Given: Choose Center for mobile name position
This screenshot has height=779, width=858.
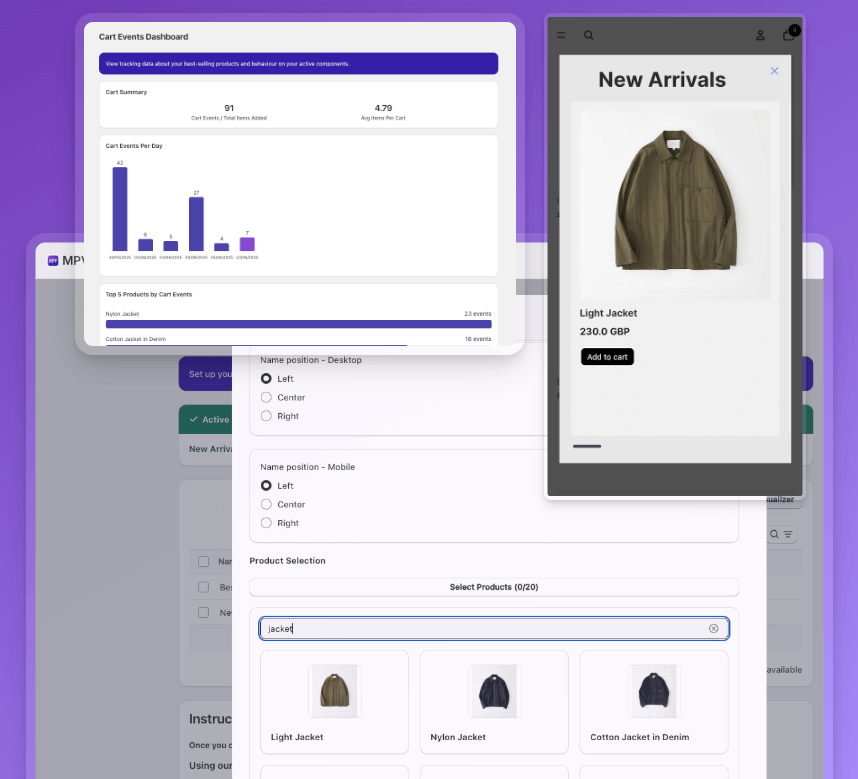Looking at the screenshot, I should [x=266, y=505].
